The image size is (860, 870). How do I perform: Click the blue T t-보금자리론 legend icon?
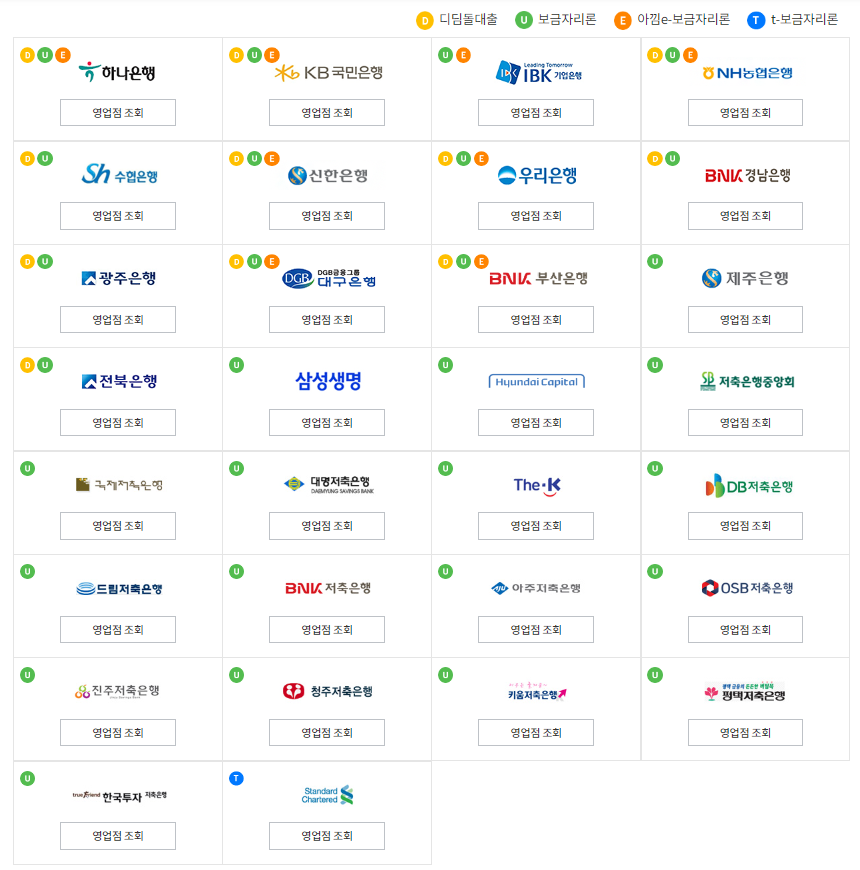[756, 21]
